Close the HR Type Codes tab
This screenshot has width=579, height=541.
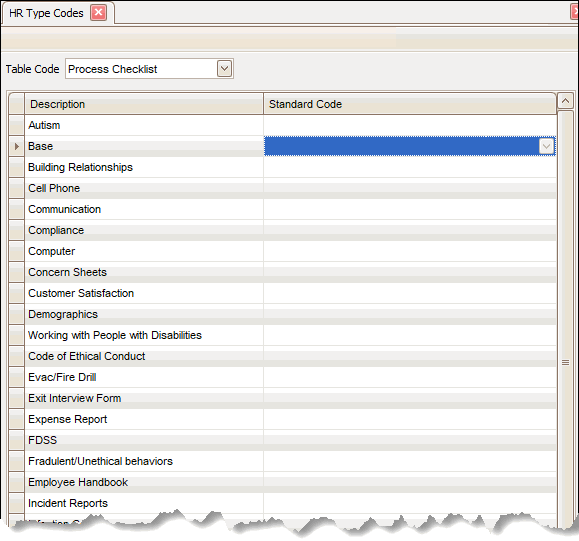coord(99,13)
